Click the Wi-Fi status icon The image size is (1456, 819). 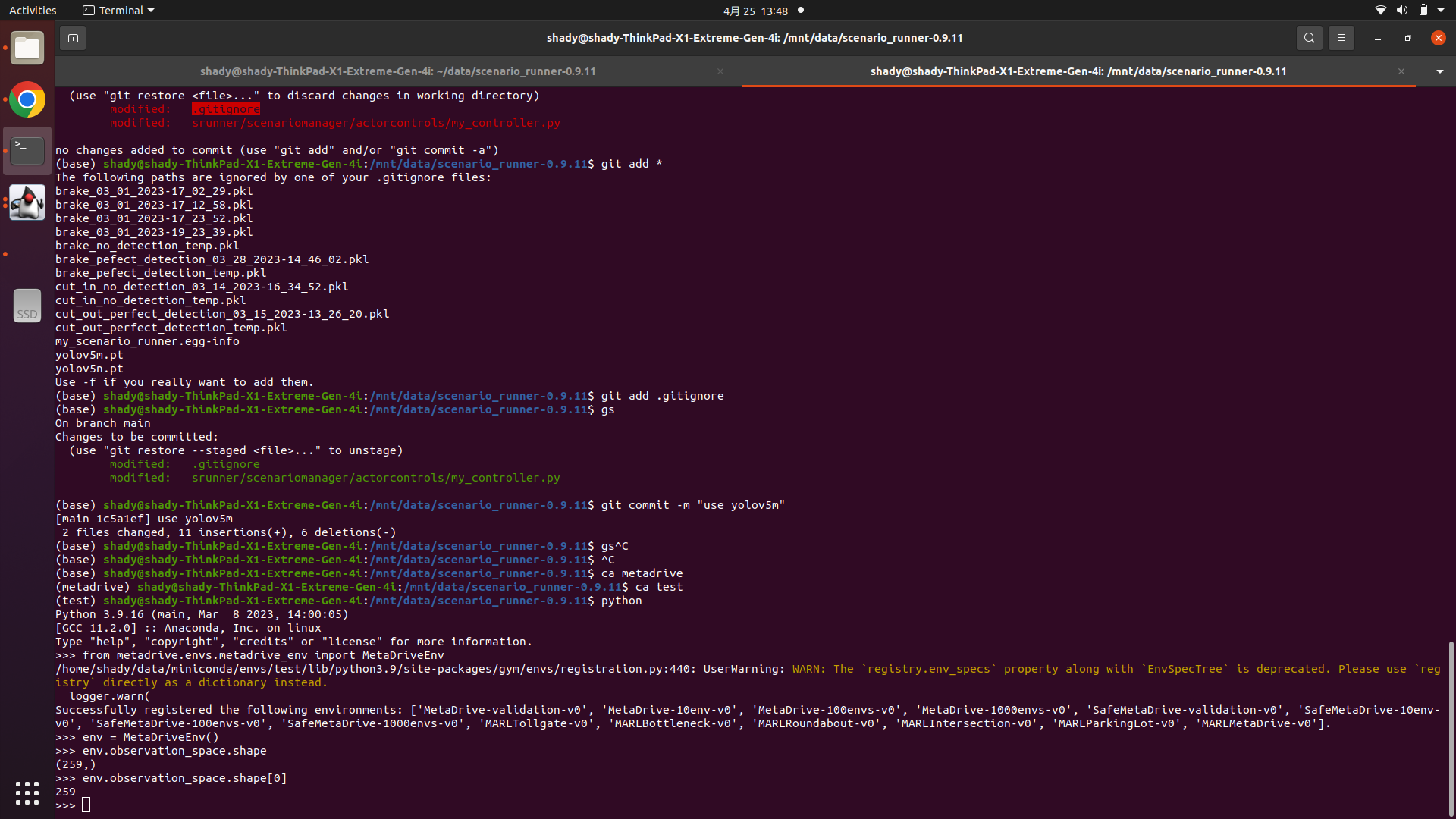[x=1379, y=10]
